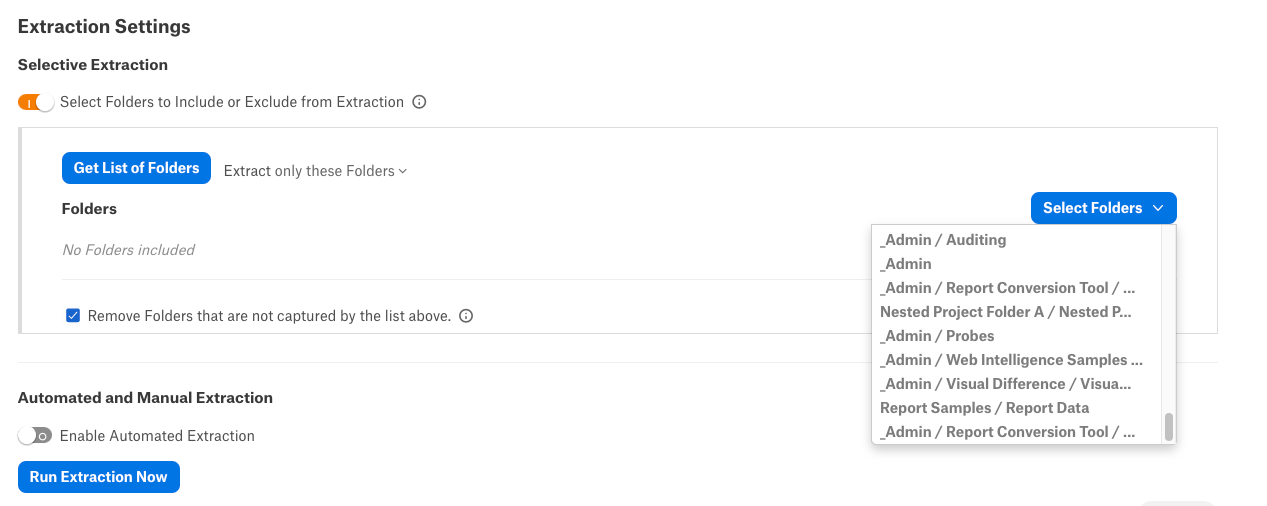Uncheck Remove Folders not captured checkbox
The width and height of the screenshot is (1267, 506).
pyautogui.click(x=73, y=316)
